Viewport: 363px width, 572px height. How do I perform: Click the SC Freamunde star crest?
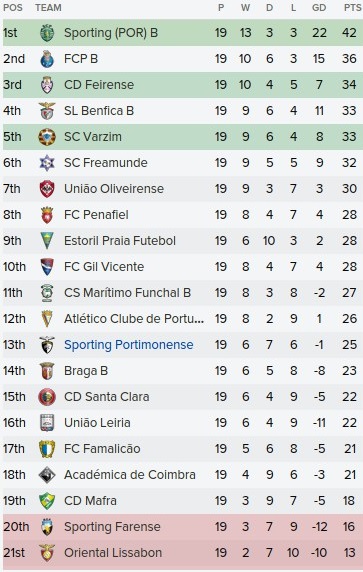(47, 163)
